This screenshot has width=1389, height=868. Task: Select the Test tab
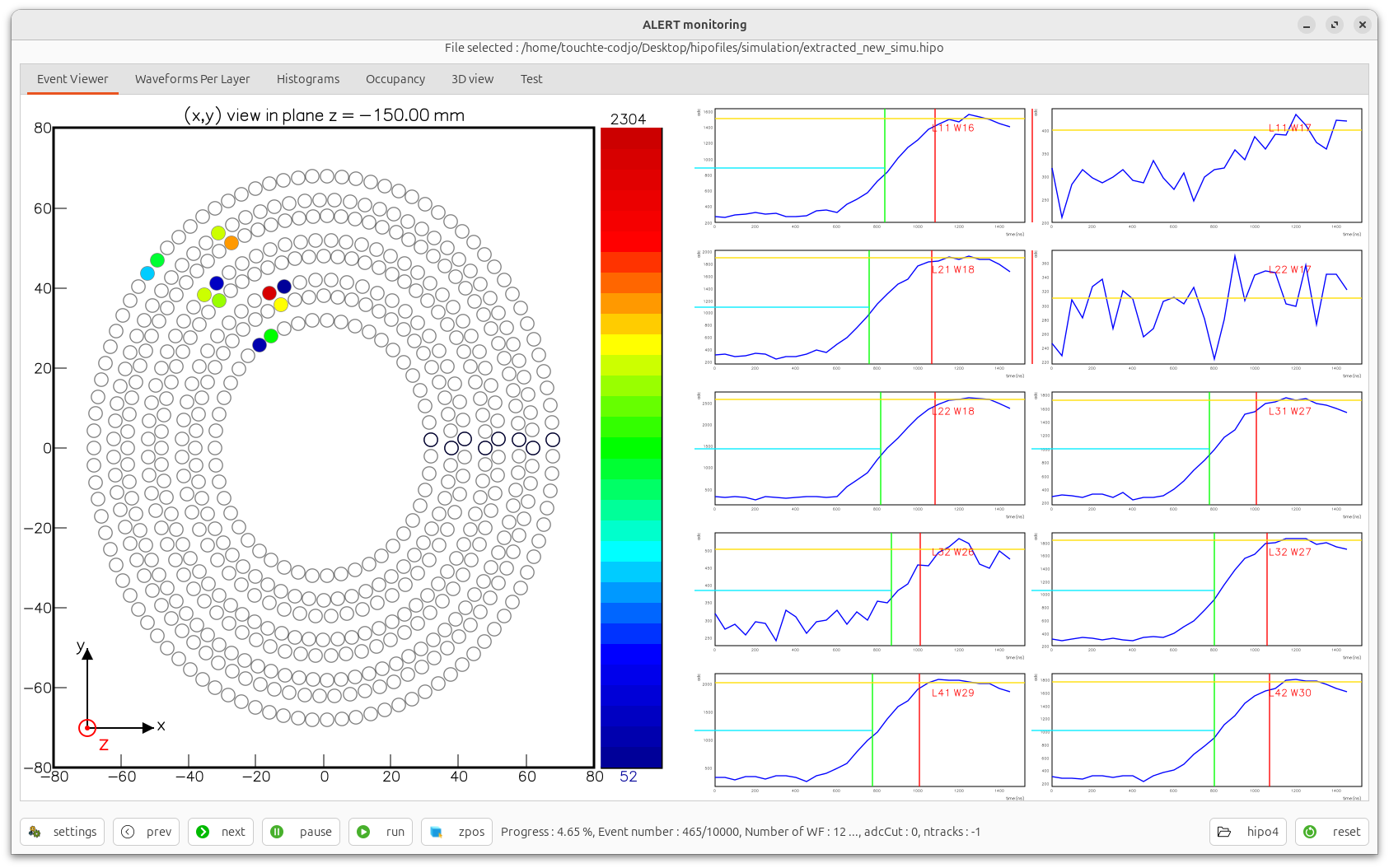point(531,79)
